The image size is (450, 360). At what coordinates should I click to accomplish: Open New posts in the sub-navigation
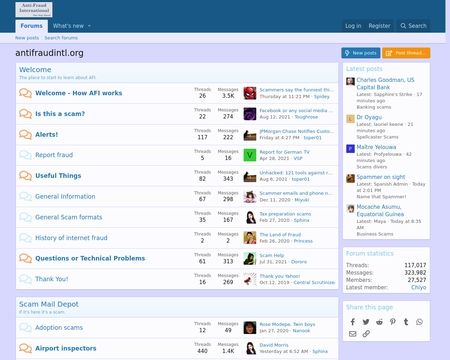click(27, 38)
